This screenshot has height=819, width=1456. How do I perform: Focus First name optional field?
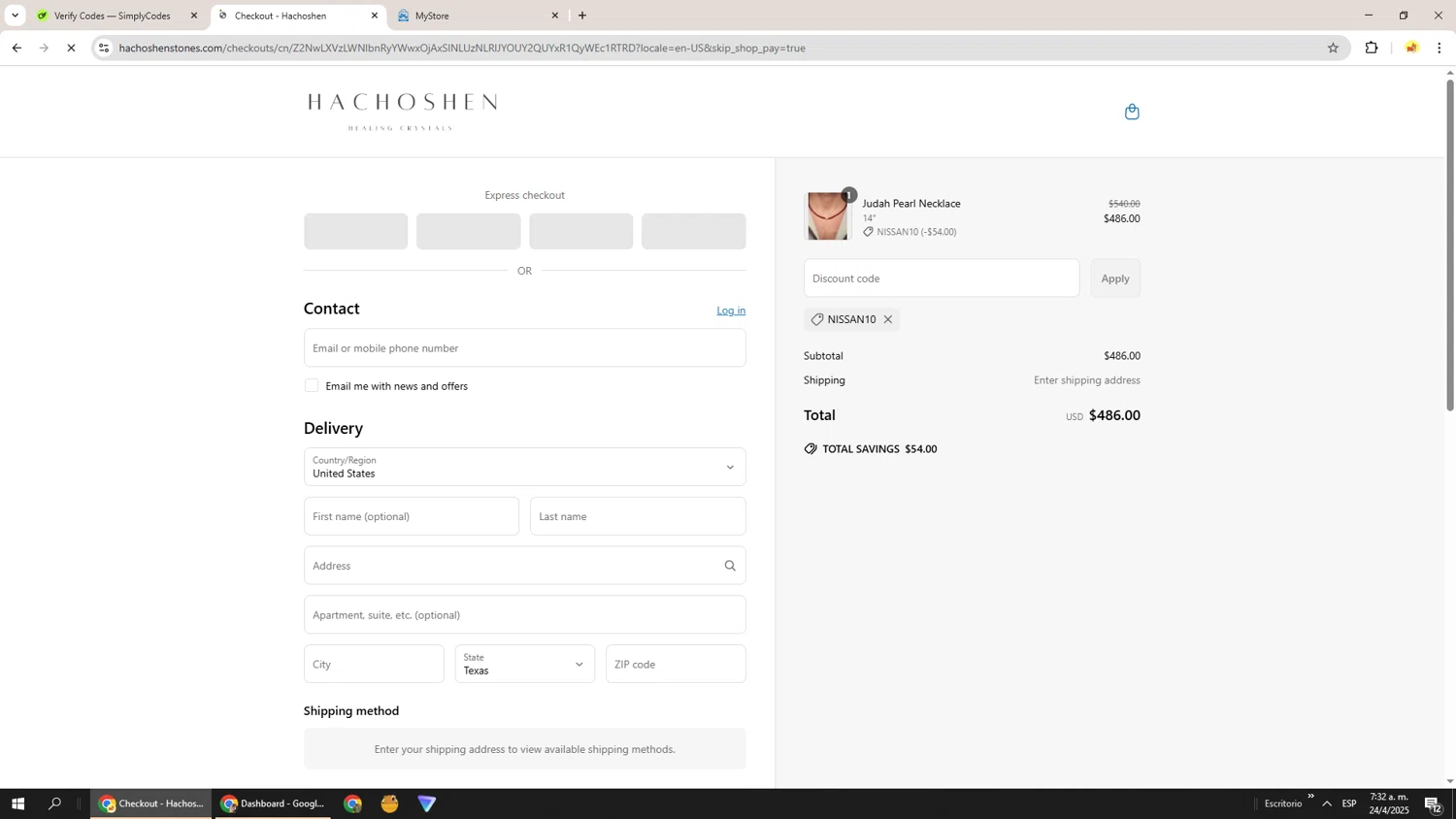[x=412, y=516]
